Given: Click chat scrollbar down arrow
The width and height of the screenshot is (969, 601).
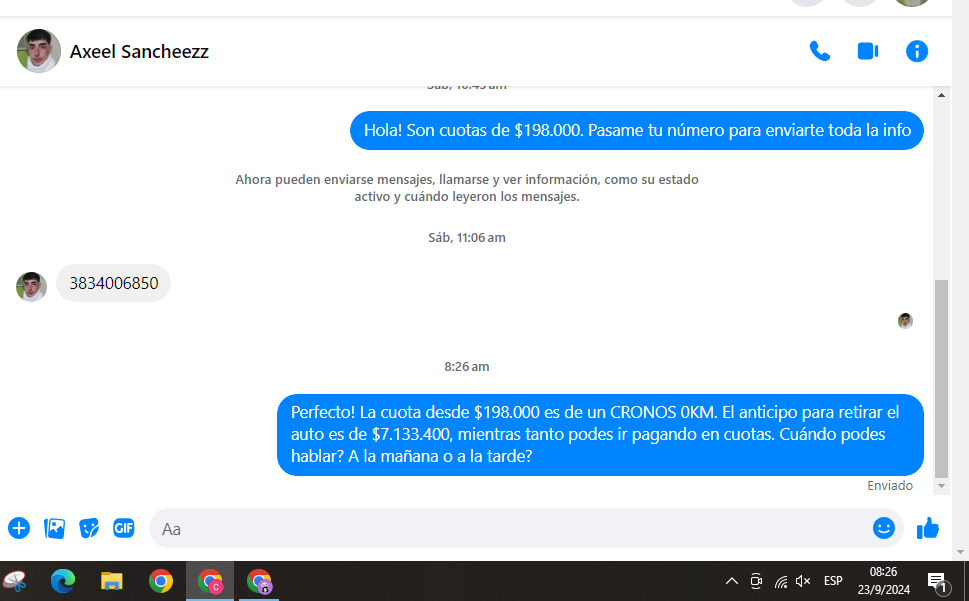Looking at the screenshot, I should pyautogui.click(x=941, y=486).
